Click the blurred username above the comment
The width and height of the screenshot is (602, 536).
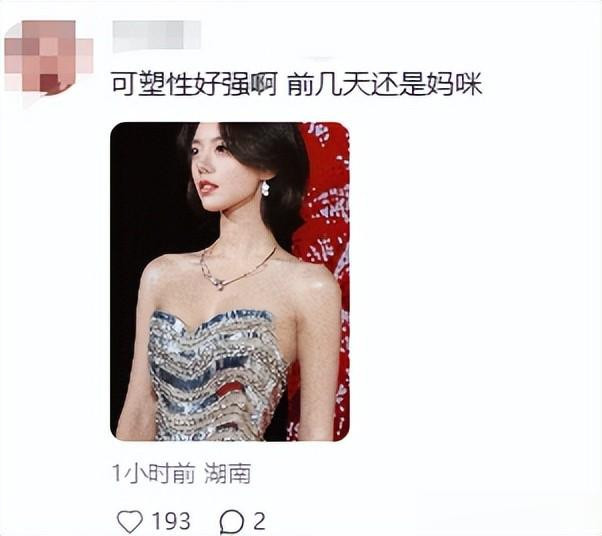pyautogui.click(x=157, y=36)
